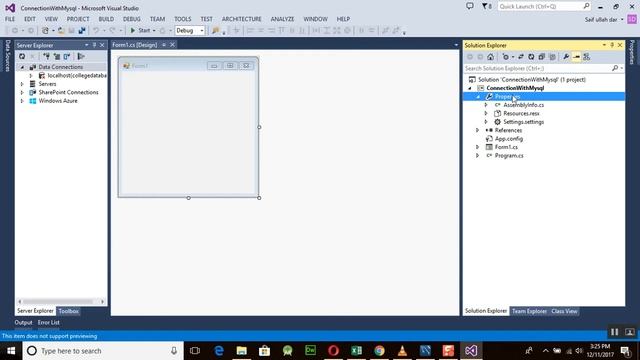Open the WINDOW menu
The image size is (640, 360).
316,19
